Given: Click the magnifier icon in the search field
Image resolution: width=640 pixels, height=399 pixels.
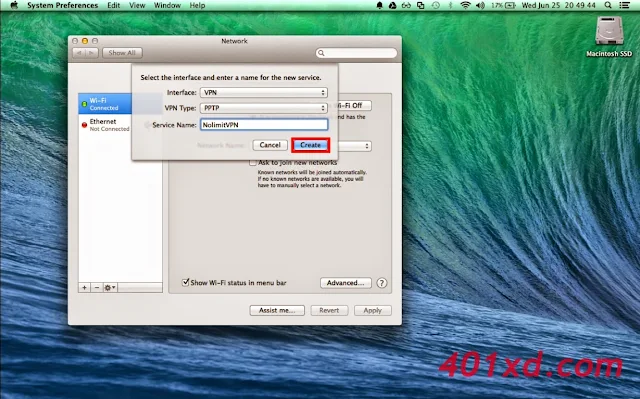Looking at the screenshot, I should (x=321, y=53).
